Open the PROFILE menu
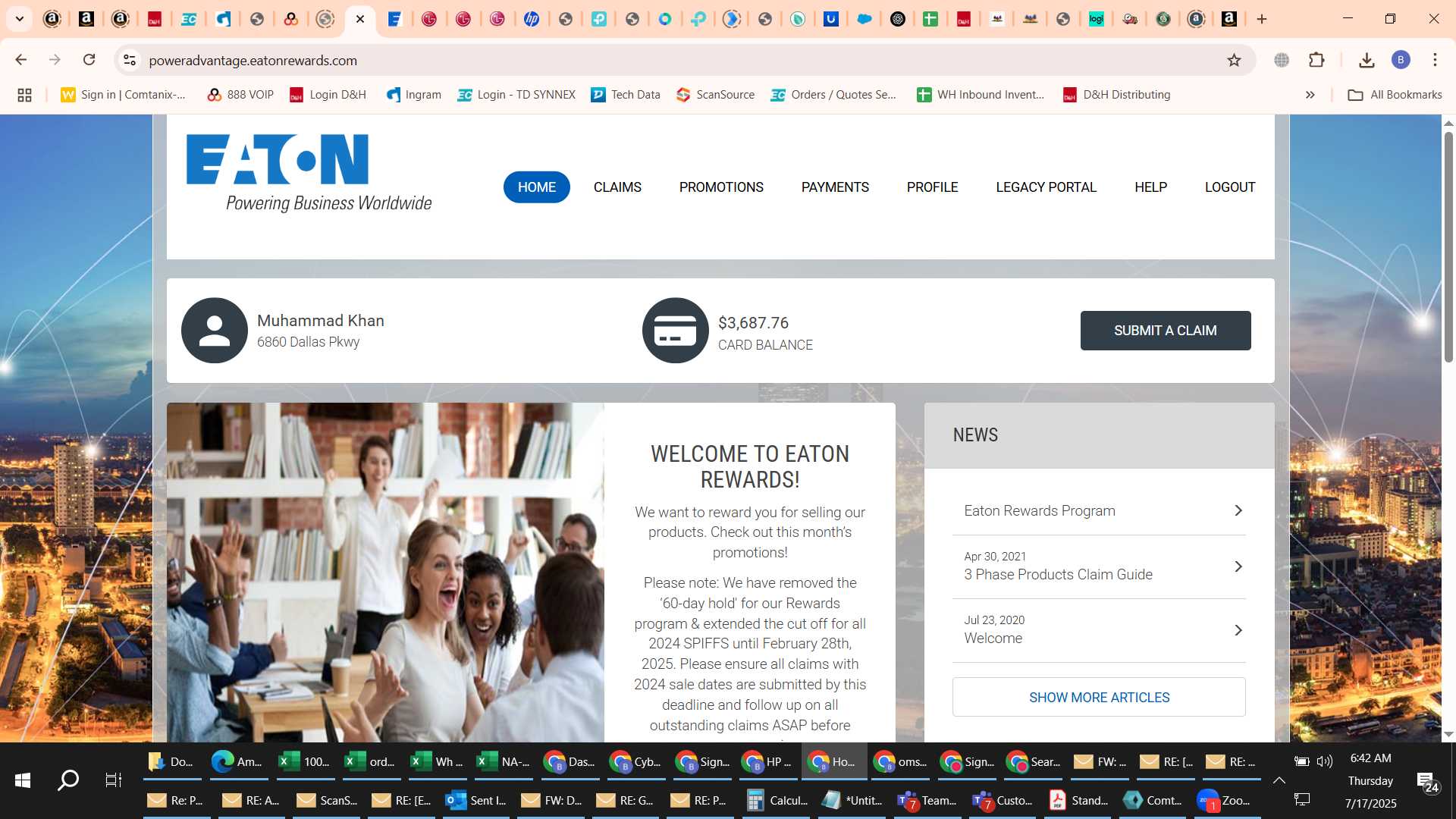The height and width of the screenshot is (819, 1456). coord(932,187)
